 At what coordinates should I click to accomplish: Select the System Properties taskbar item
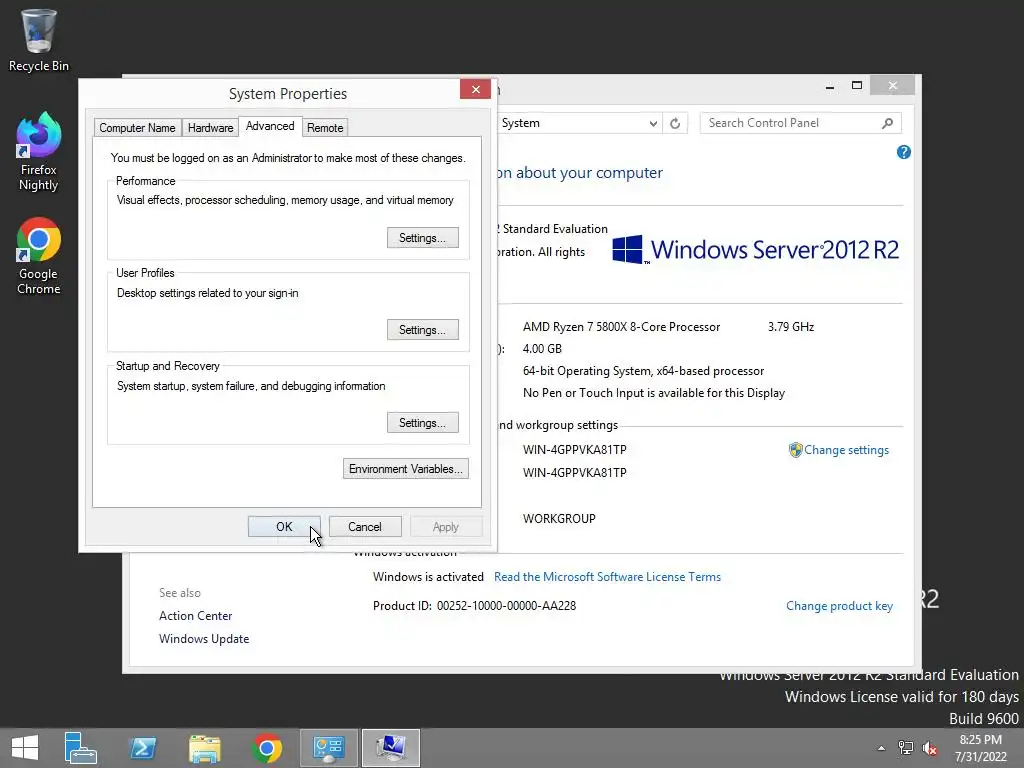pyautogui.click(x=391, y=748)
